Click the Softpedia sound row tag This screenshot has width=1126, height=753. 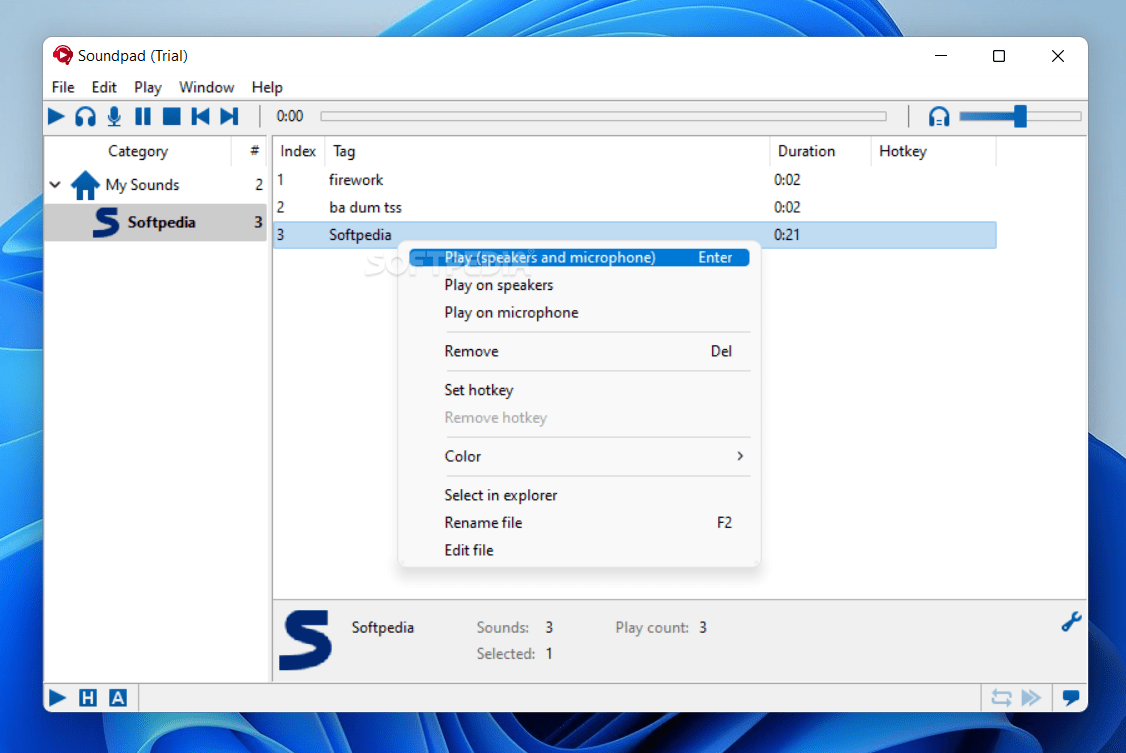(x=360, y=235)
